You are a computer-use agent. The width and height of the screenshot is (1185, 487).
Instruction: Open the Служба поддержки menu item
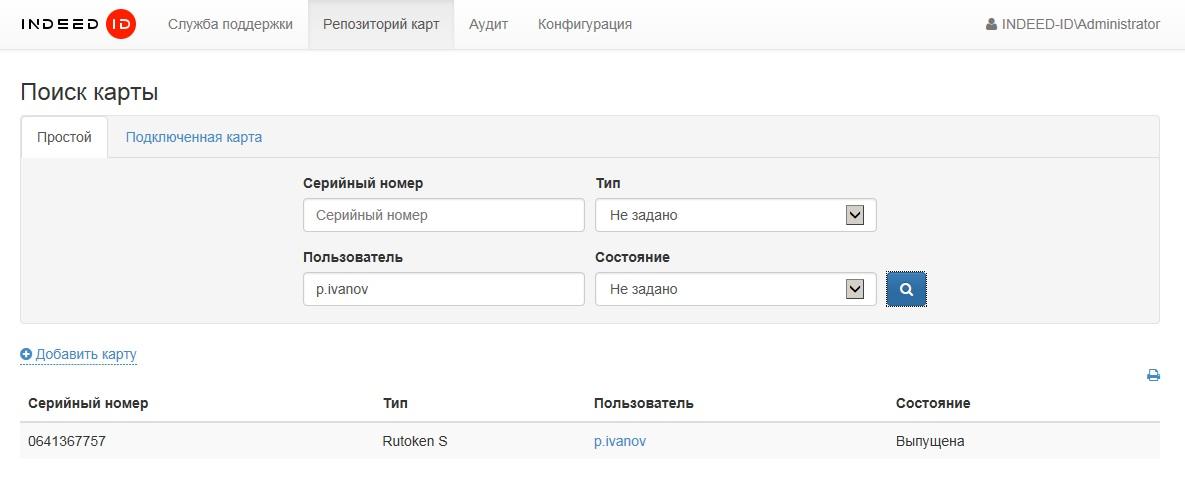(230, 25)
